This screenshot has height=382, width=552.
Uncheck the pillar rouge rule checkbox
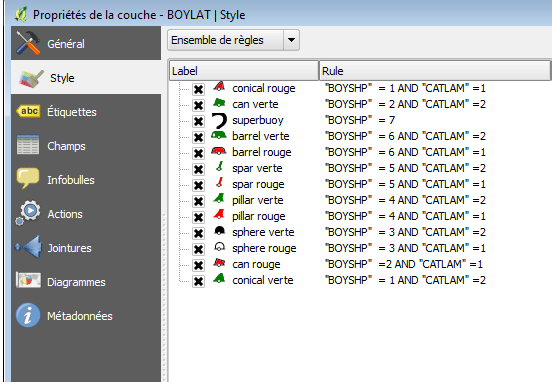coord(198,217)
